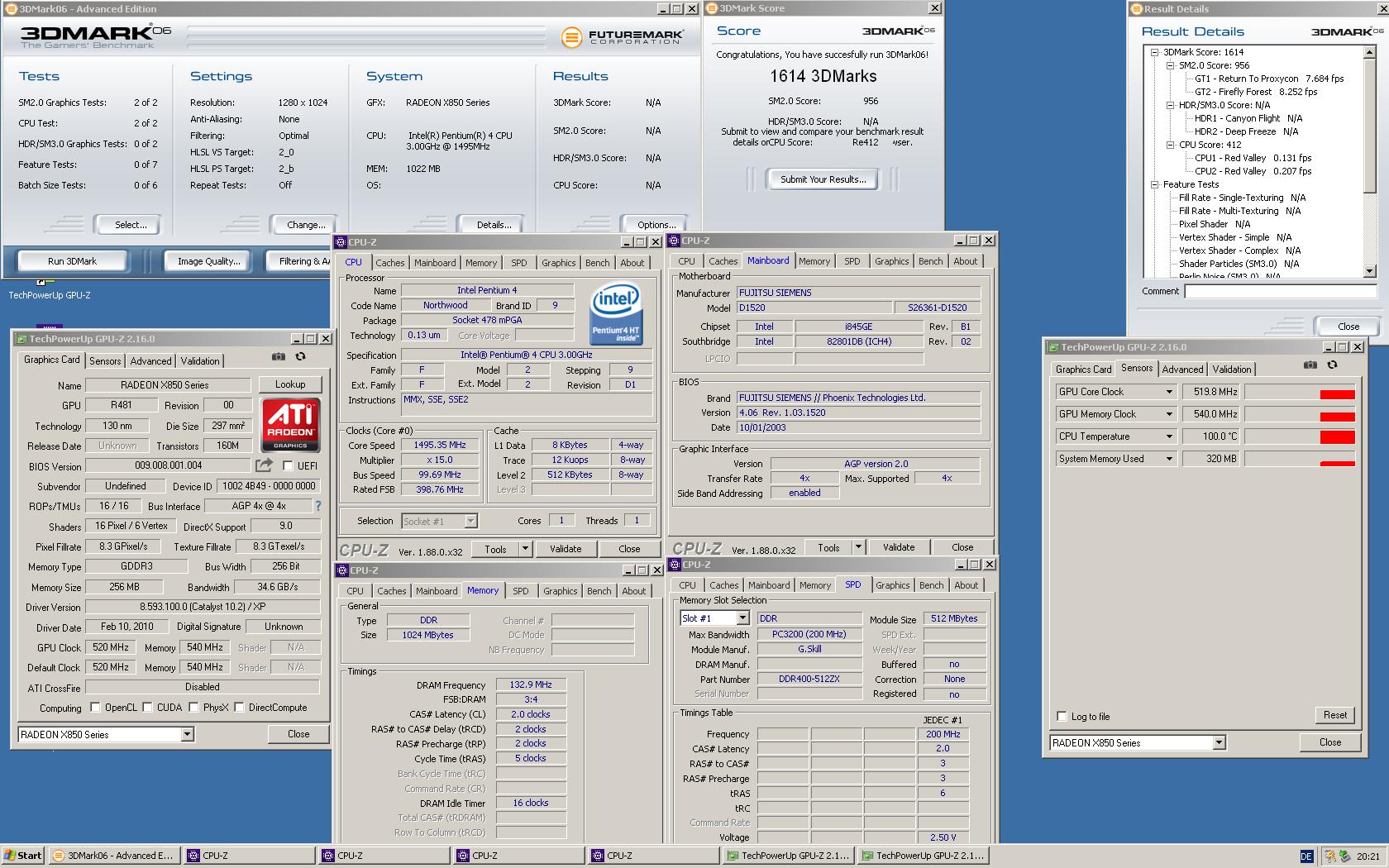1389x868 pixels.
Task: Click the Options button under Results
Action: pyautogui.click(x=656, y=225)
